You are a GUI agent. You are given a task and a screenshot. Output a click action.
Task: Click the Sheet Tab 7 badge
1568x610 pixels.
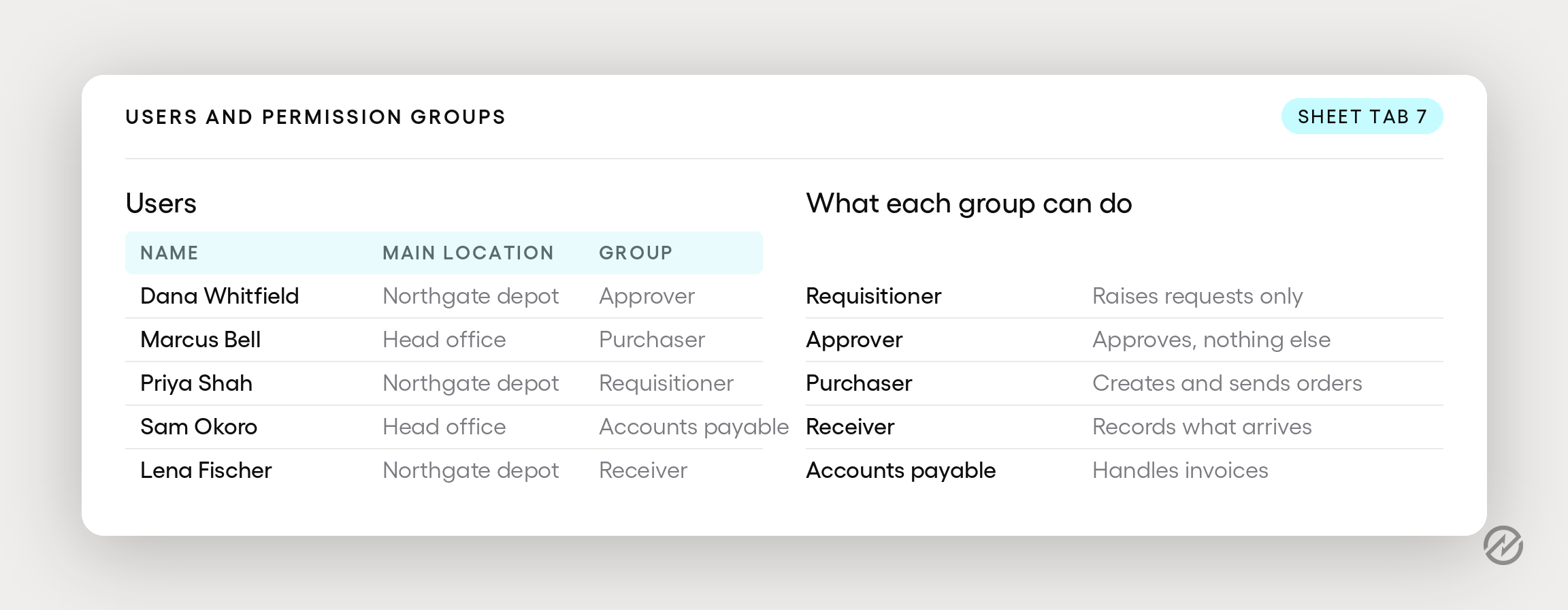tap(1362, 116)
